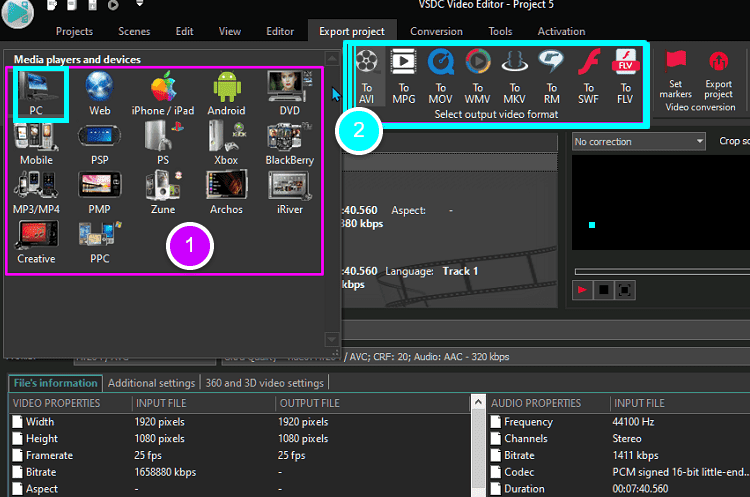This screenshot has width=750, height=497.
Task: Set output format To MOV
Action: [440, 77]
